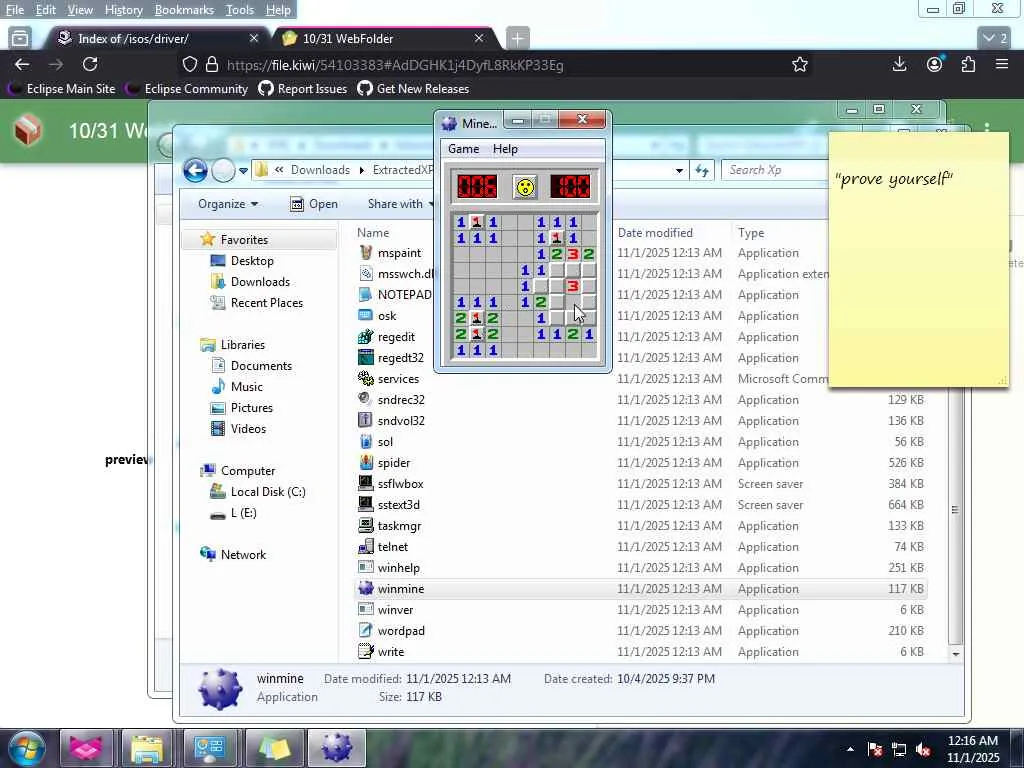The height and width of the screenshot is (768, 1024).
Task: Open the list all tabs dropdown
Action: 995,39
